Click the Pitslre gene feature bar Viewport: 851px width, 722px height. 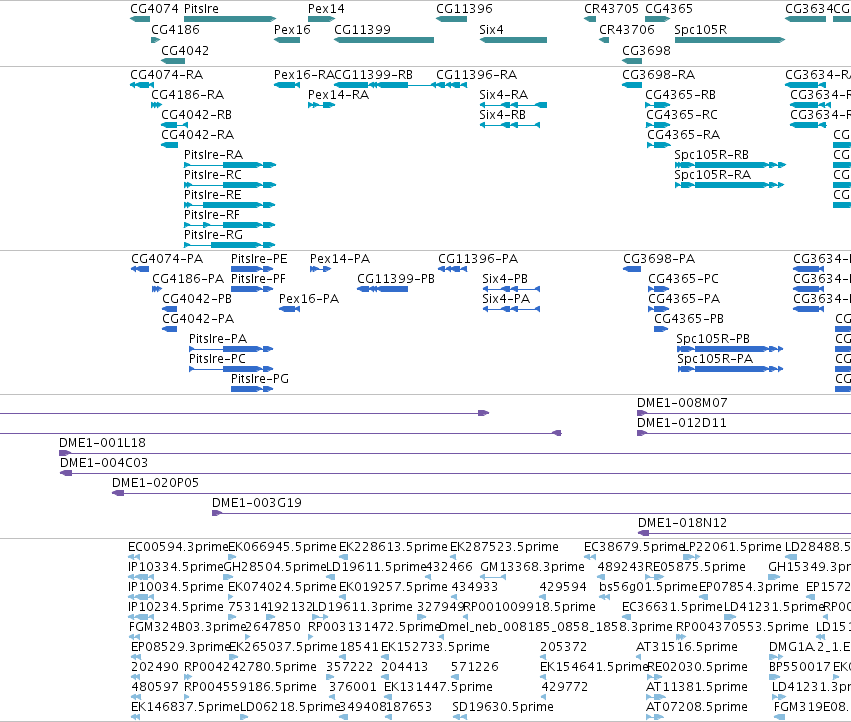point(230,19)
